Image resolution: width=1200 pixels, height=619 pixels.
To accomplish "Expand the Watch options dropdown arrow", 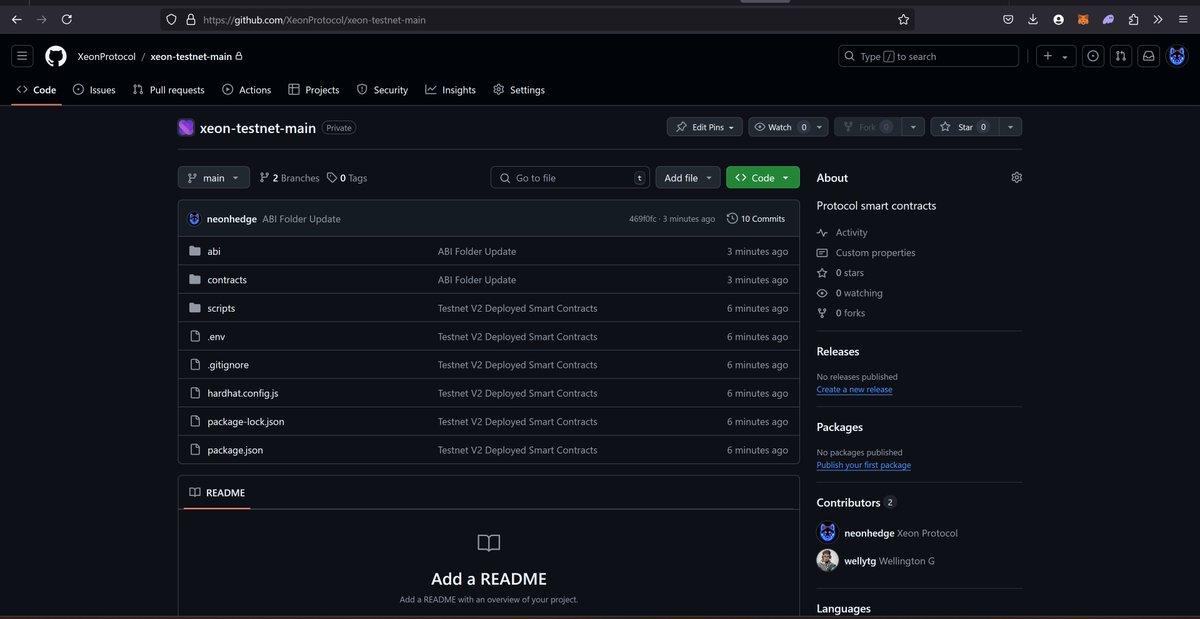I will pyautogui.click(x=818, y=127).
